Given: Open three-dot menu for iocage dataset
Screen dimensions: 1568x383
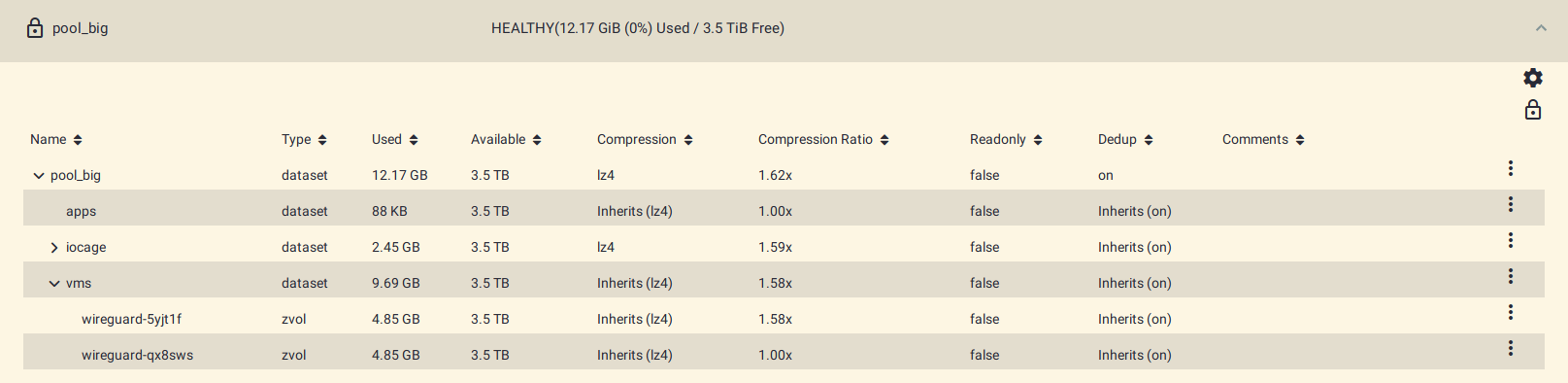Looking at the screenshot, I should 1511,240.
